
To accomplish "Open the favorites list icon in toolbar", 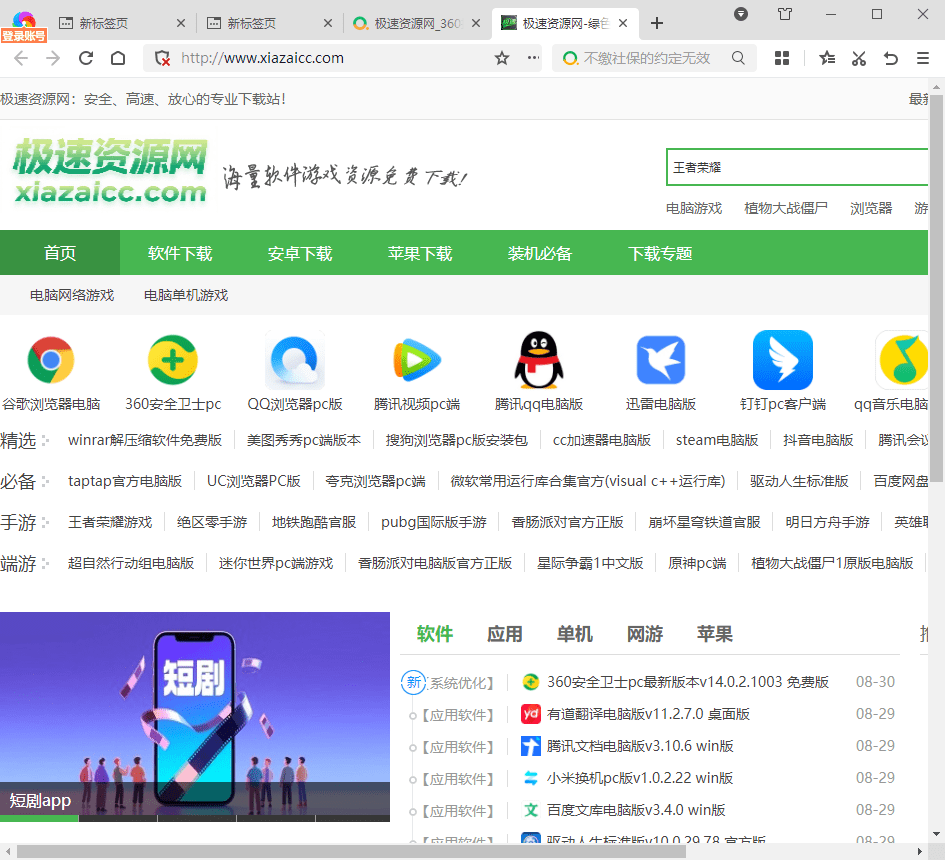I will (827, 58).
